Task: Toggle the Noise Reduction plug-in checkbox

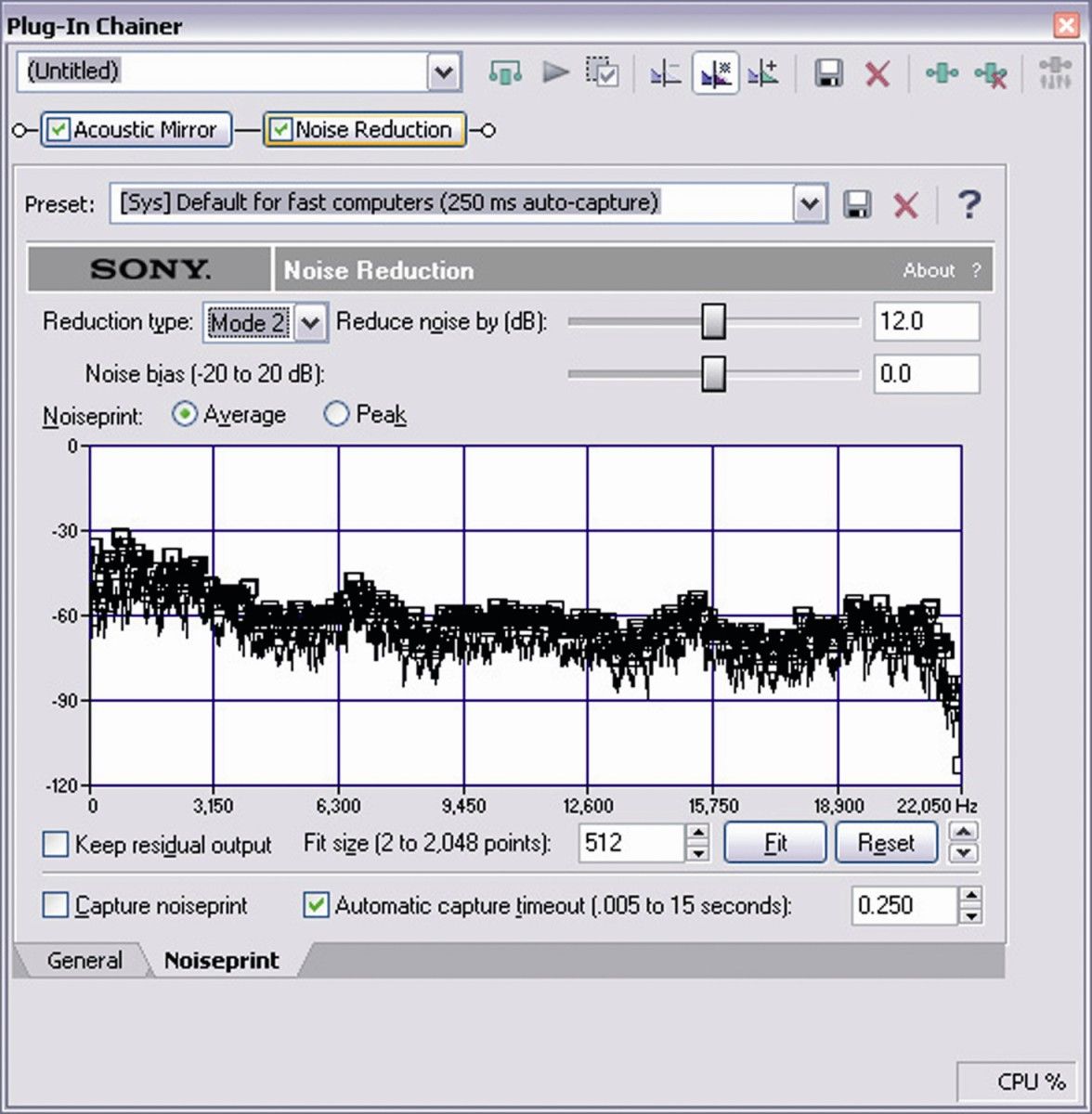Action: tap(280, 130)
